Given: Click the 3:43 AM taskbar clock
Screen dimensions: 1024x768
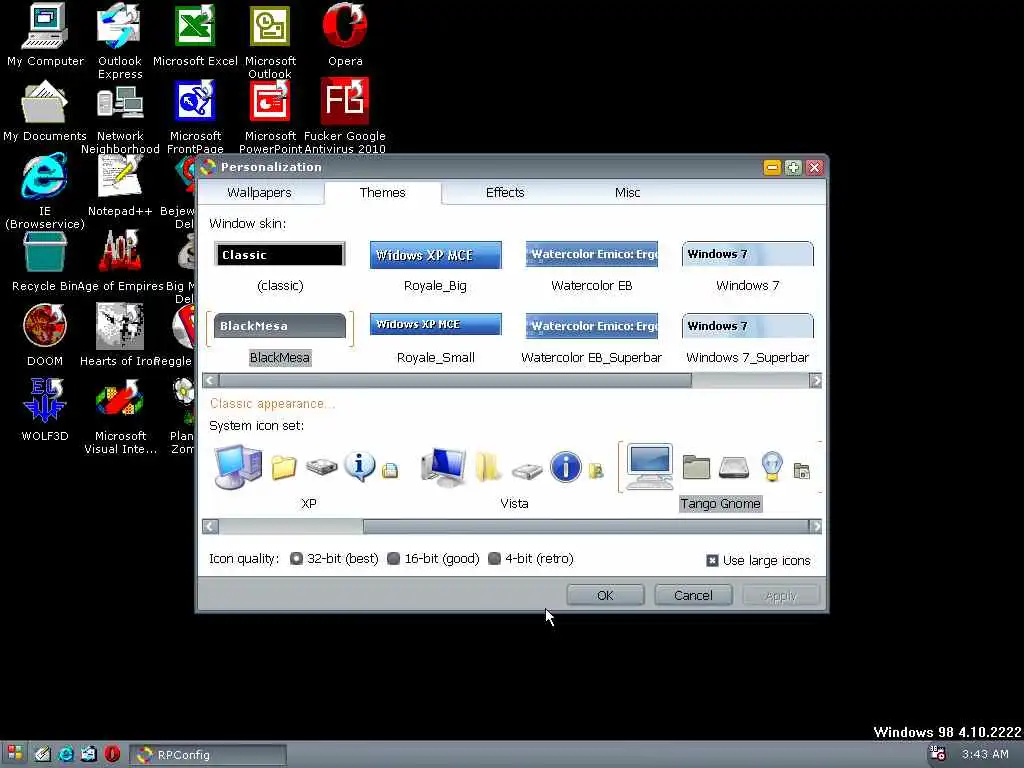Looking at the screenshot, I should point(985,754).
